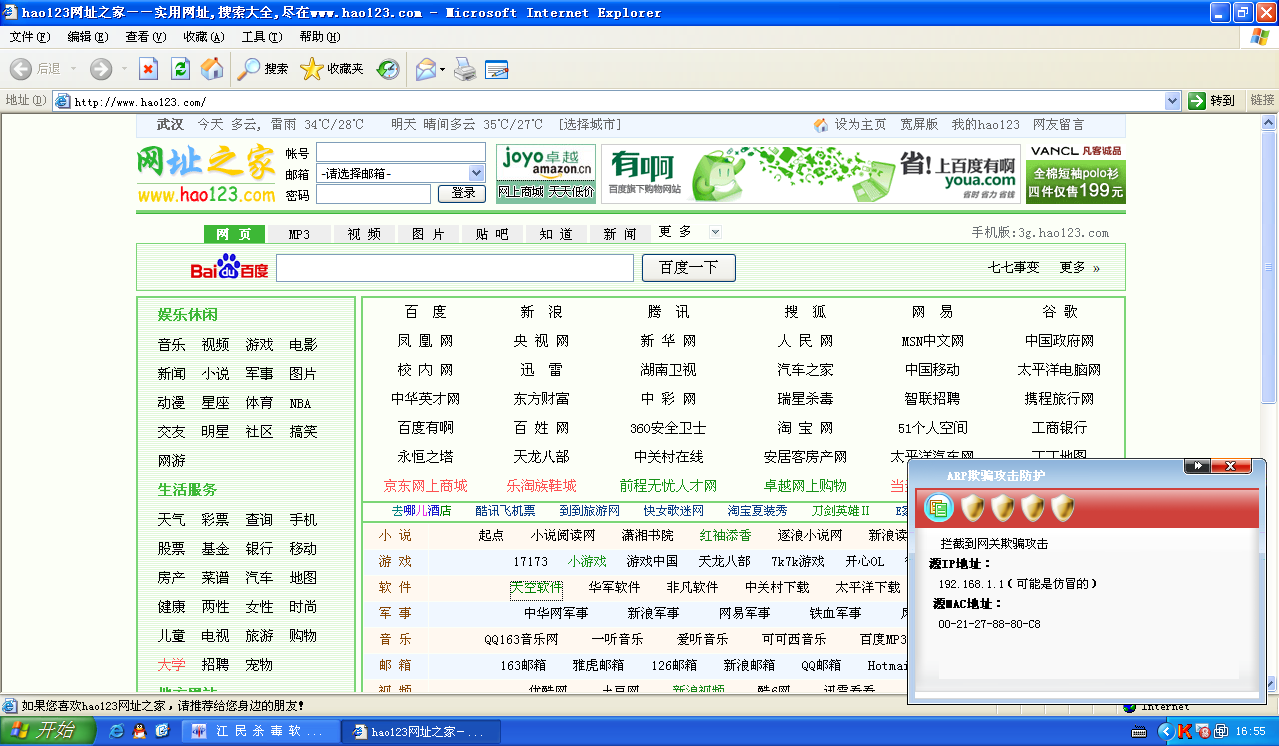Image resolution: width=1279 pixels, height=746 pixels.
Task: Click the IE Back arrow button
Action: click(x=21, y=69)
